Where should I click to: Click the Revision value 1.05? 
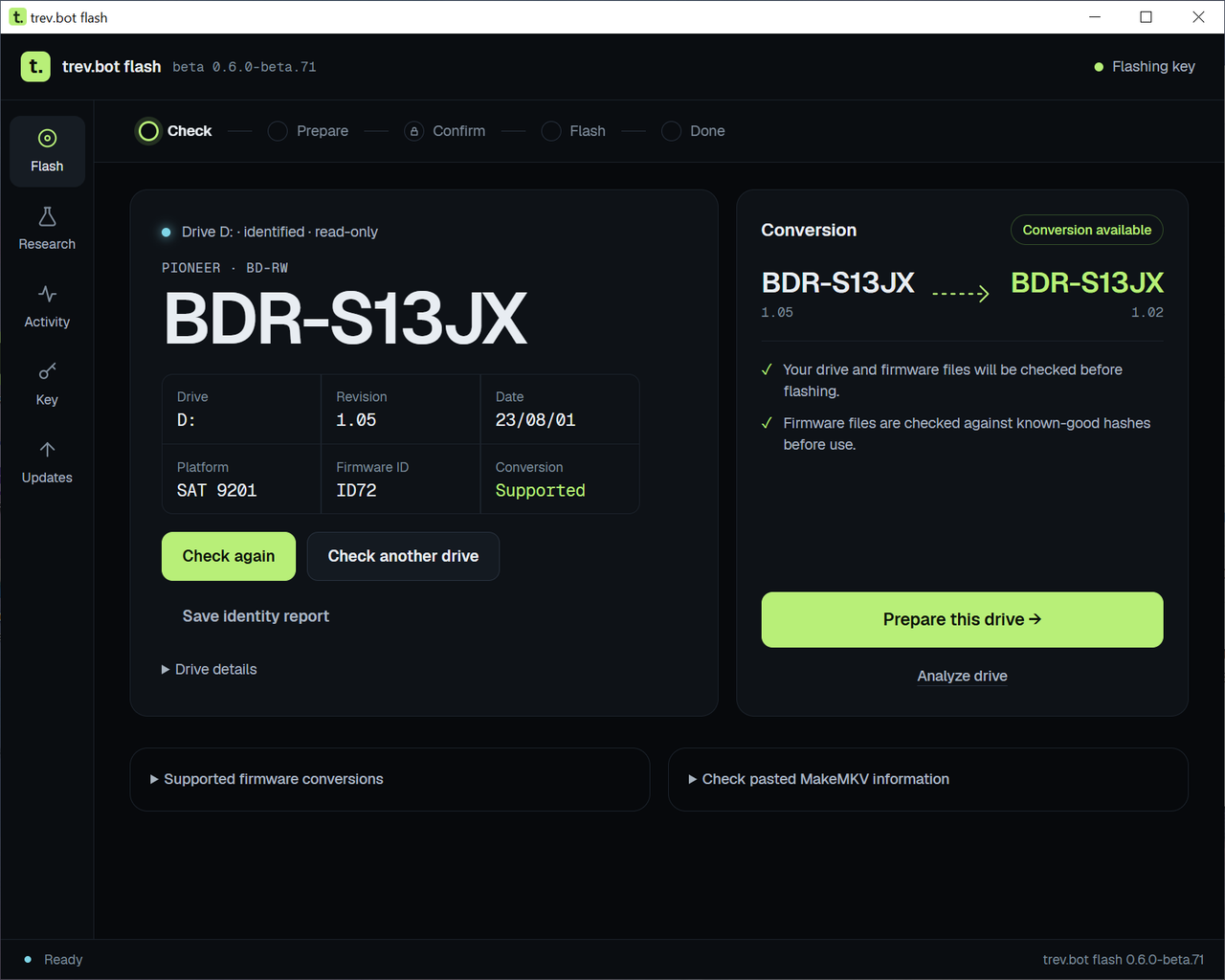(356, 420)
